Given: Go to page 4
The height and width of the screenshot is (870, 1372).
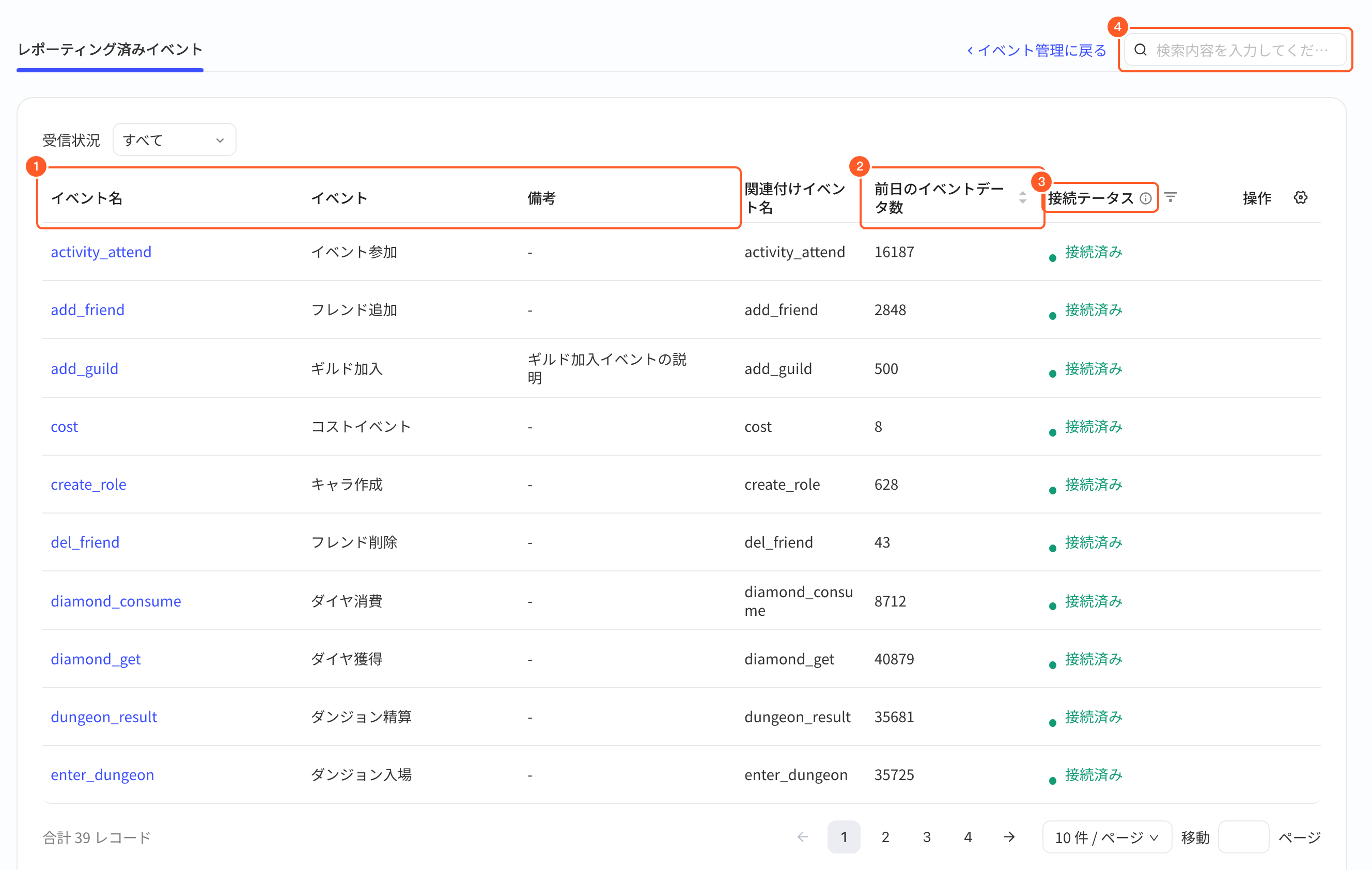Looking at the screenshot, I should coord(968,836).
